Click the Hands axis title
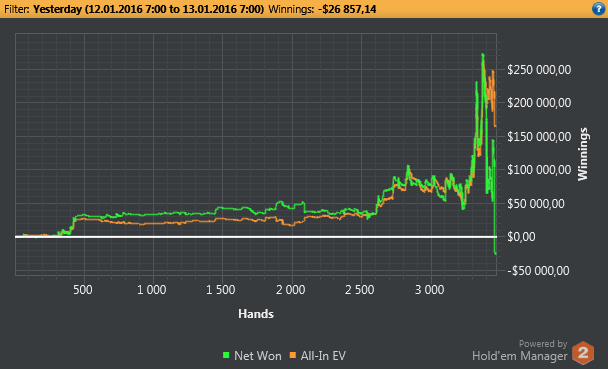The width and height of the screenshot is (608, 369). pos(256,314)
